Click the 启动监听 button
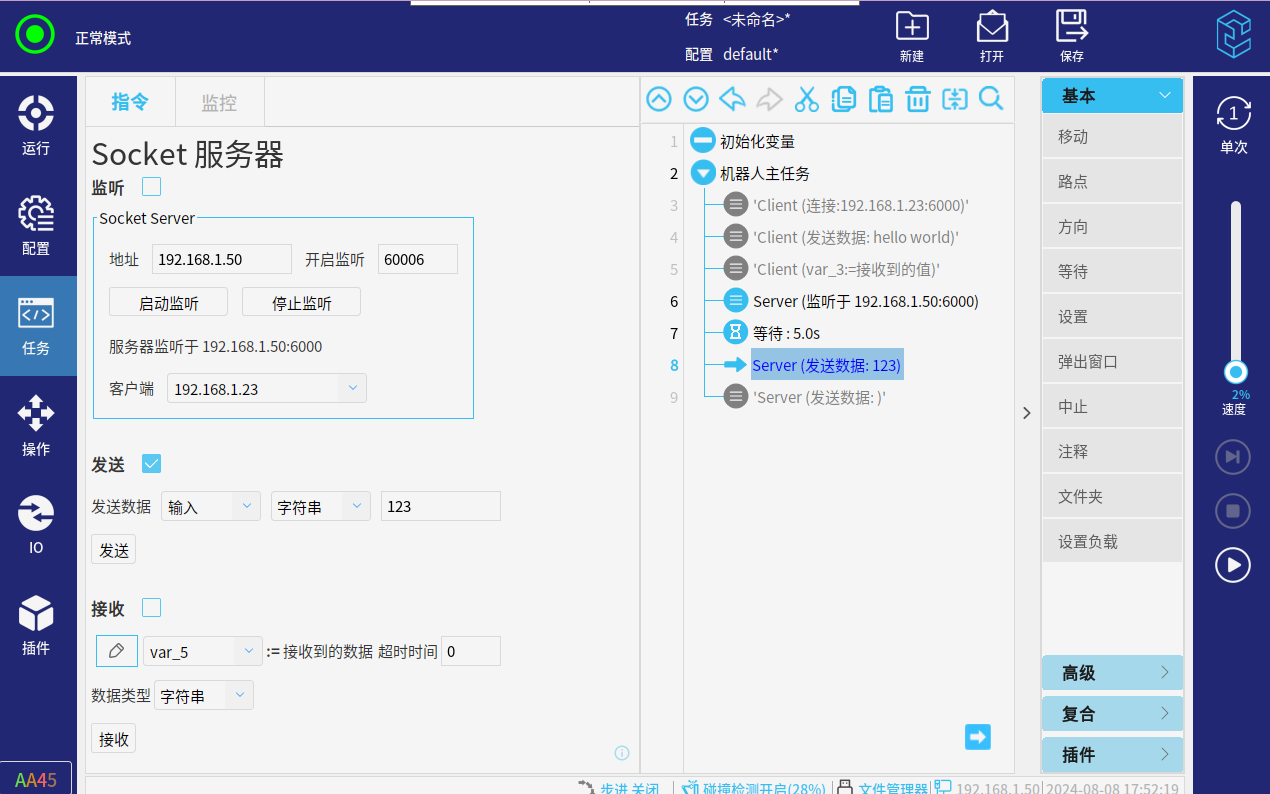 (168, 303)
